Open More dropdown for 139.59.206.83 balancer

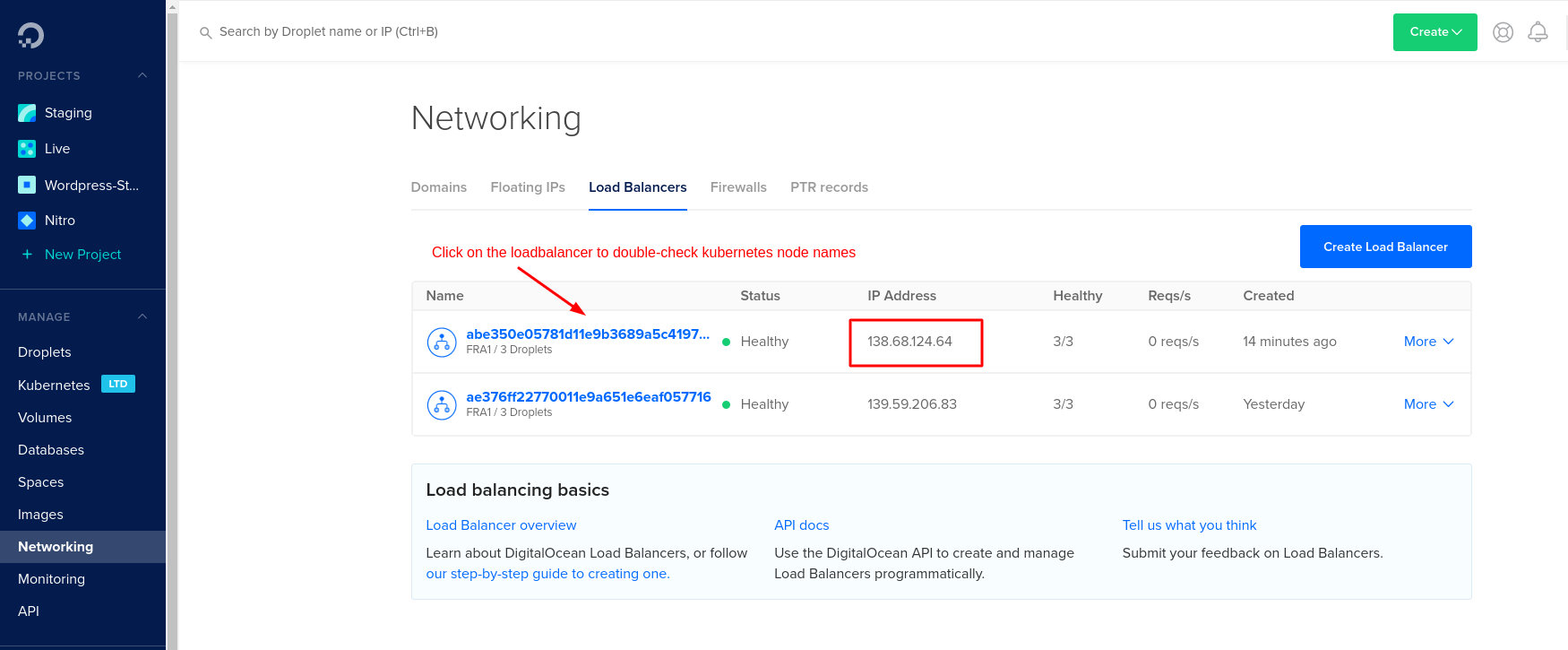coord(1427,404)
